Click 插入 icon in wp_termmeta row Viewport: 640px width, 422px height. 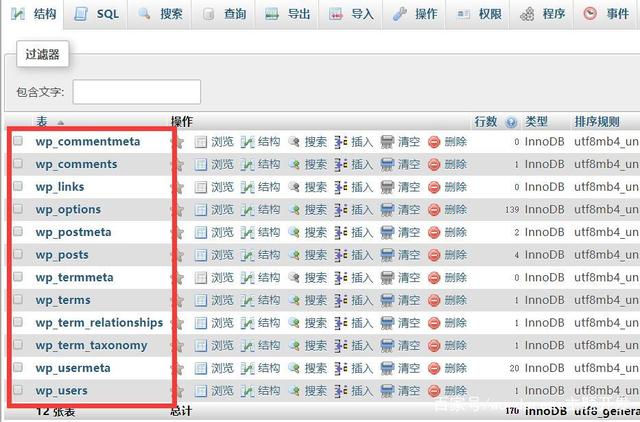[x=341, y=278]
